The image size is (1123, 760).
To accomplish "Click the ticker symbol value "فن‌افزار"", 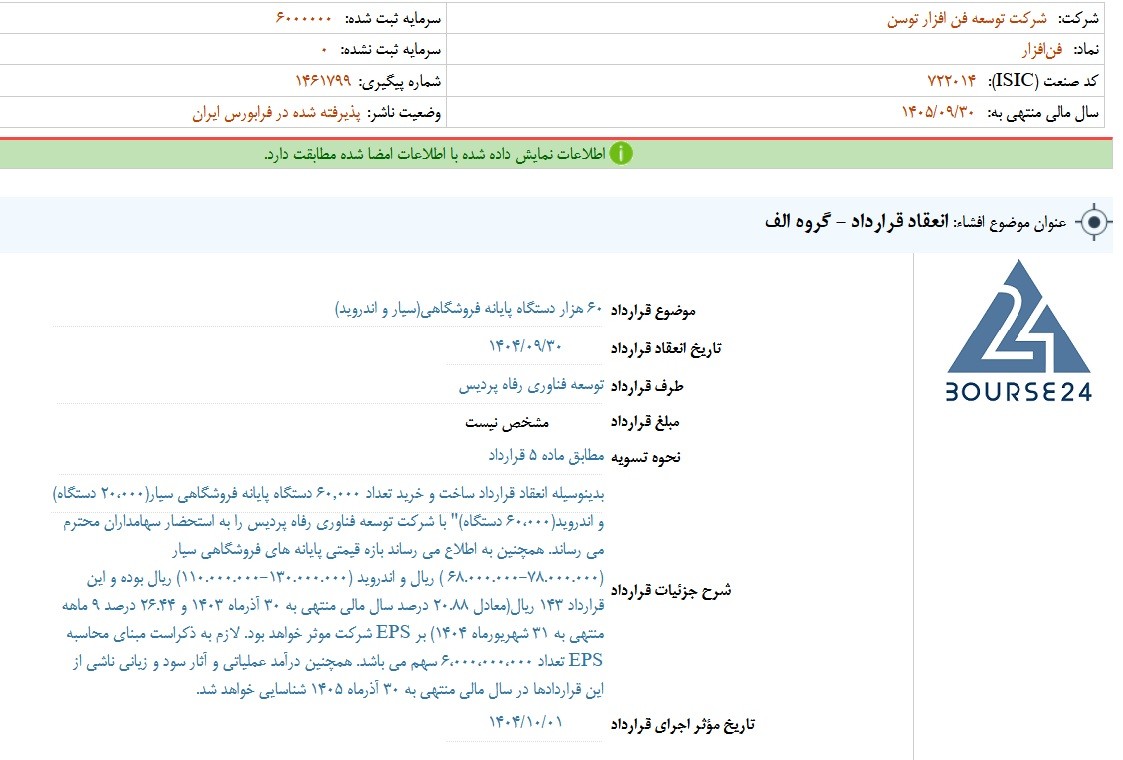I will [1042, 49].
